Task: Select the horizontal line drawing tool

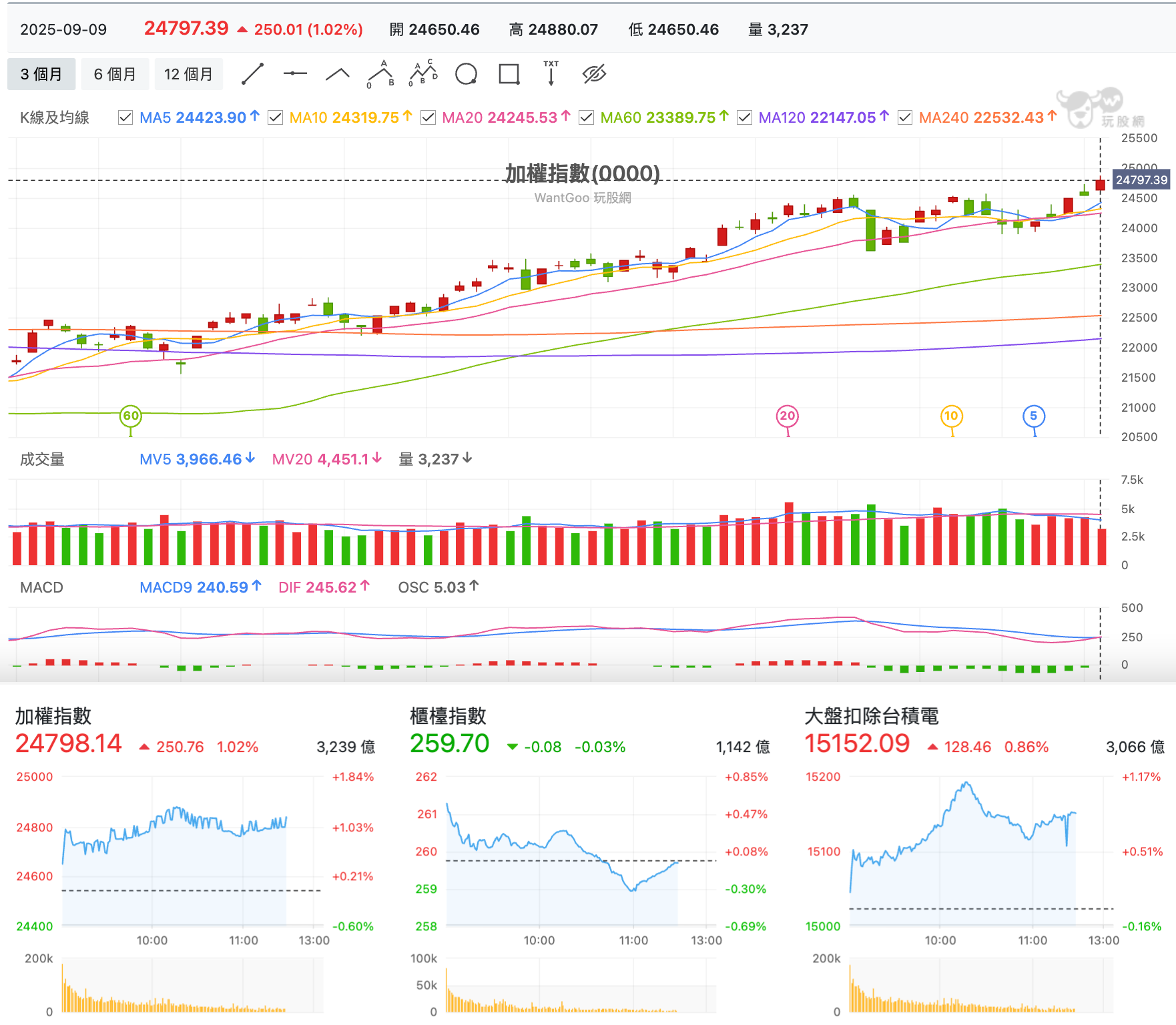Action: point(295,73)
